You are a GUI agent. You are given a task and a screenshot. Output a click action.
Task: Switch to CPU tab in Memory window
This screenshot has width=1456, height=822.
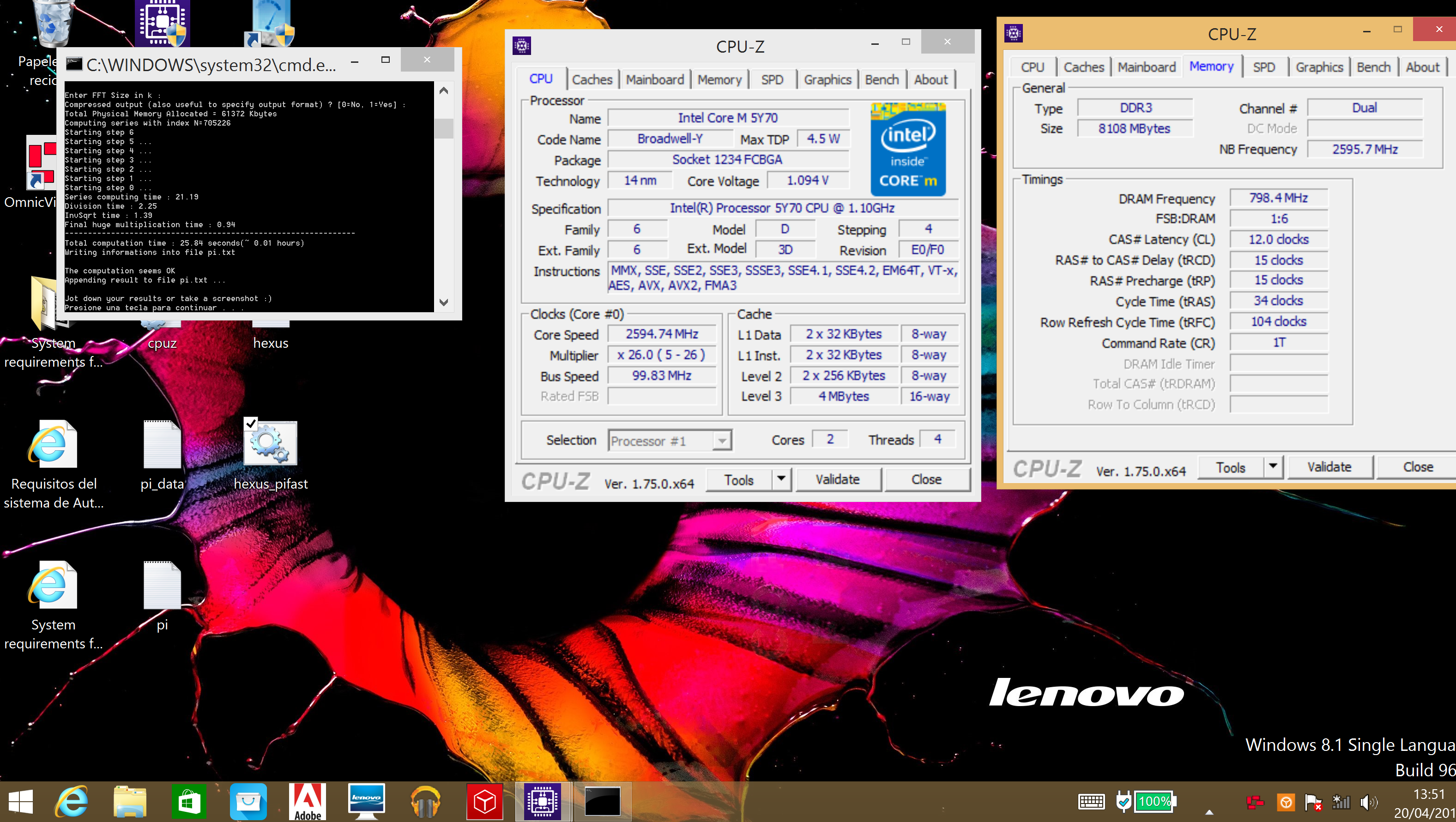coord(1032,67)
